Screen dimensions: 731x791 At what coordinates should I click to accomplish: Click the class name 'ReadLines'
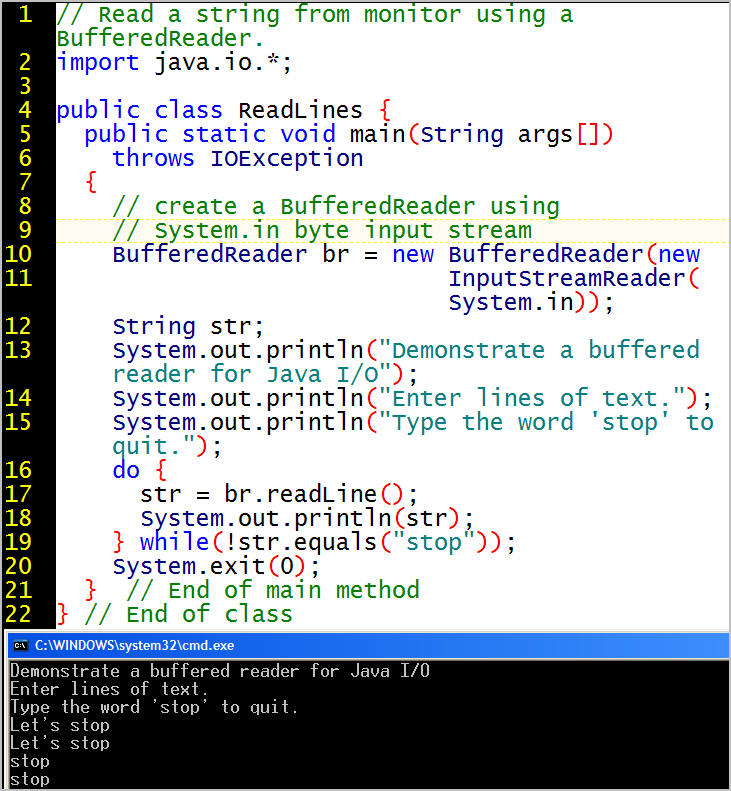[300, 110]
